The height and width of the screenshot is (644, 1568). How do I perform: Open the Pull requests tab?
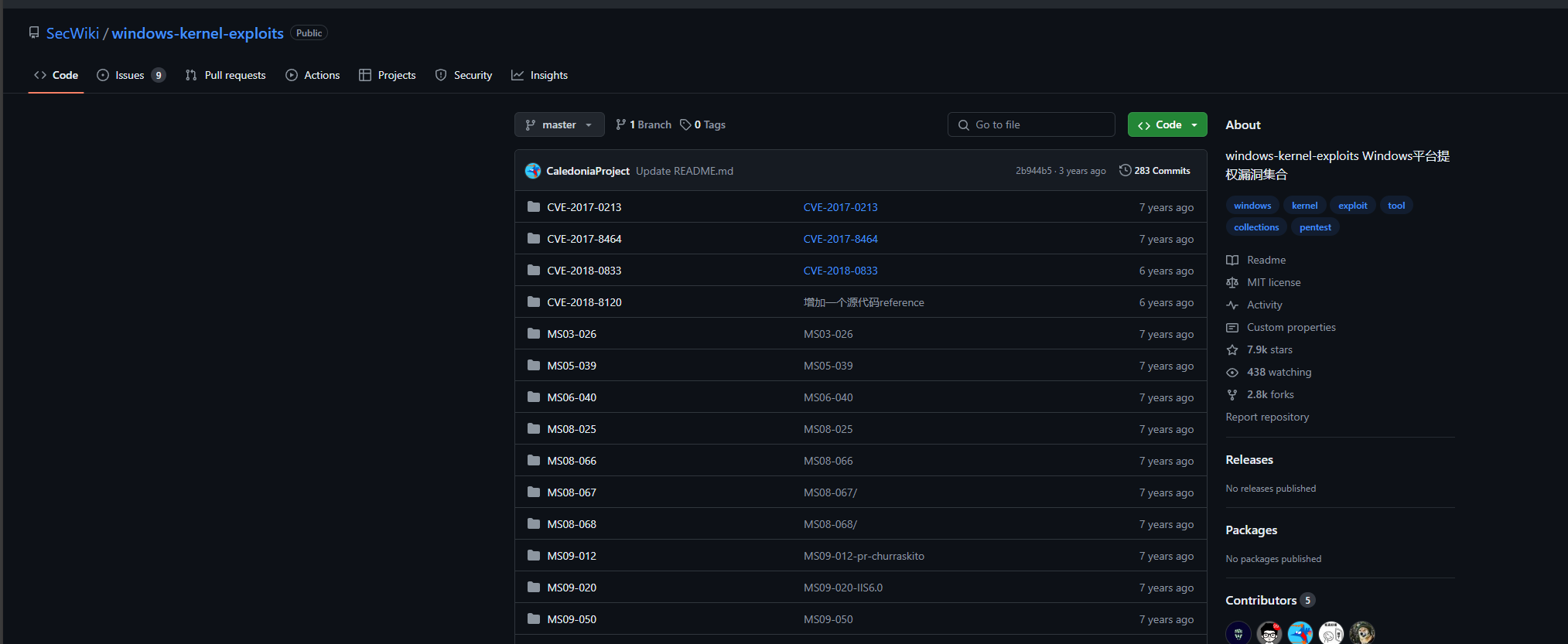point(225,75)
